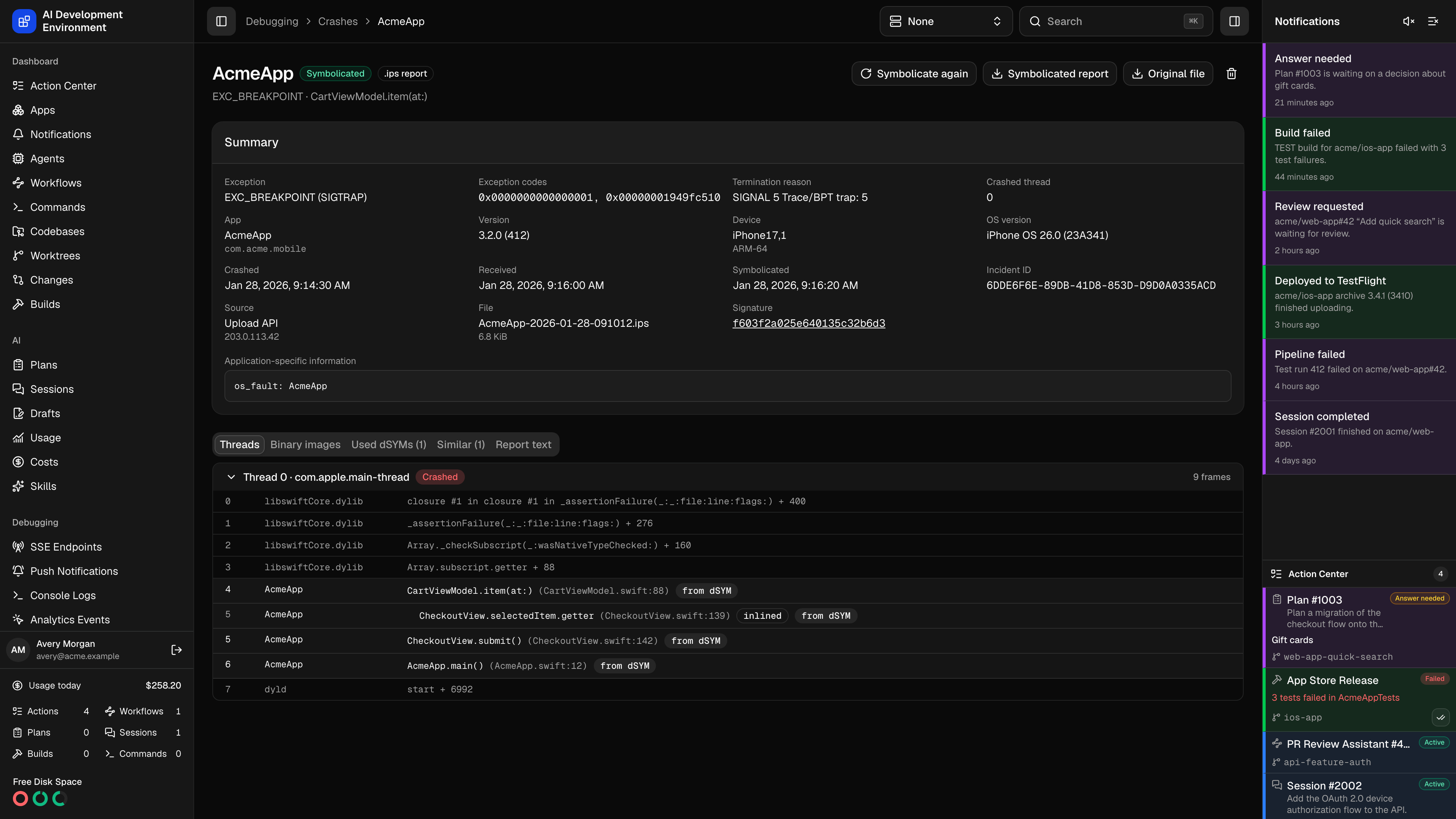Download the Symbolicated report
Screen dimensions: 1456x819
tap(1049, 74)
